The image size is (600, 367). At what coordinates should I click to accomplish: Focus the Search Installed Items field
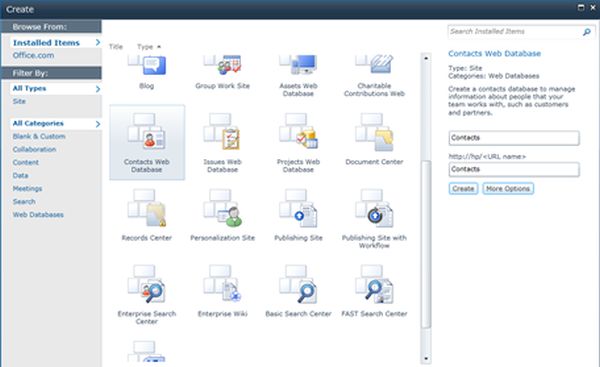point(515,32)
